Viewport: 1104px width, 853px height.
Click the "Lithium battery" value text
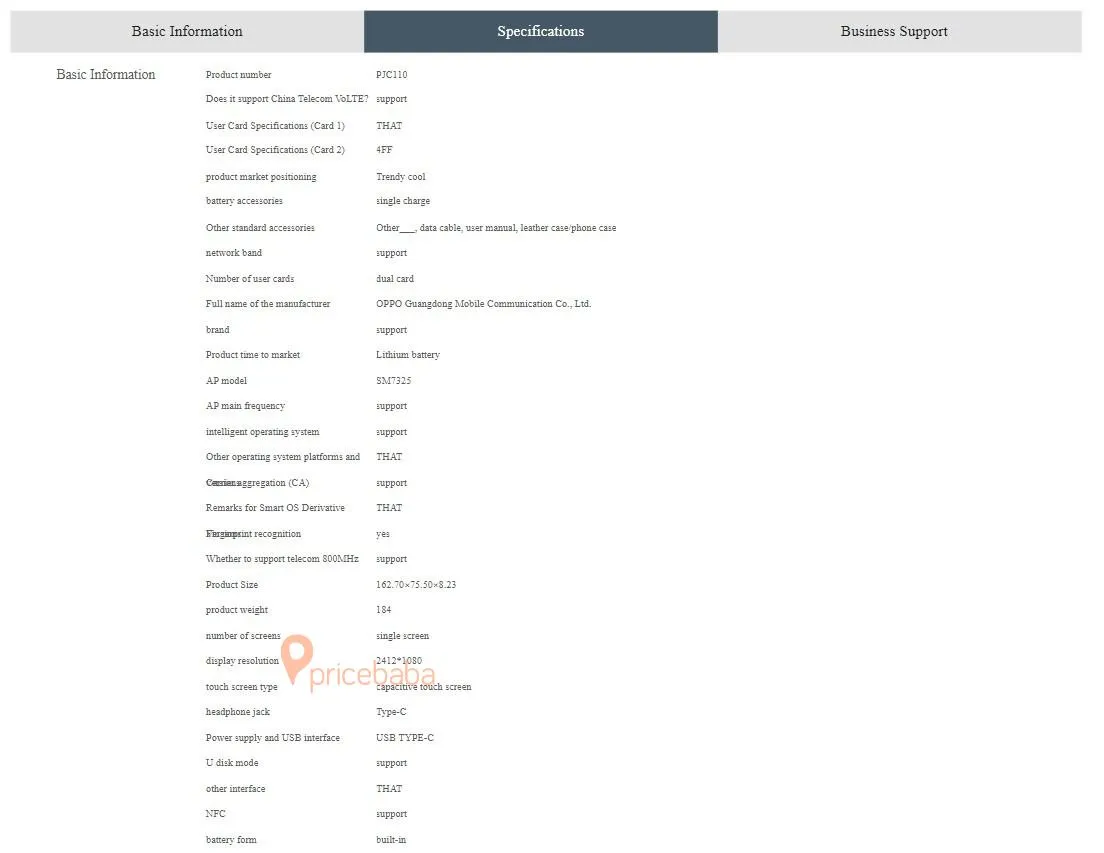pyautogui.click(x=407, y=355)
